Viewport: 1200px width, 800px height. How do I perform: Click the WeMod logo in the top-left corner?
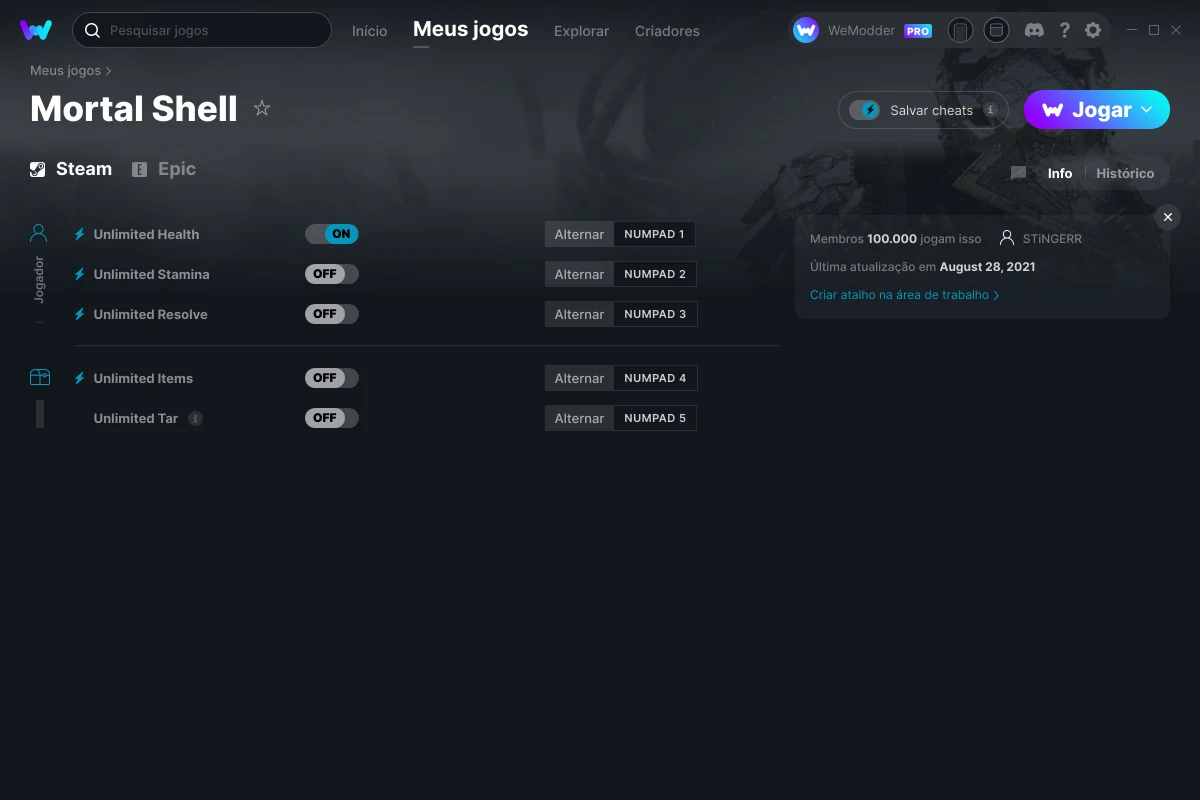point(36,30)
